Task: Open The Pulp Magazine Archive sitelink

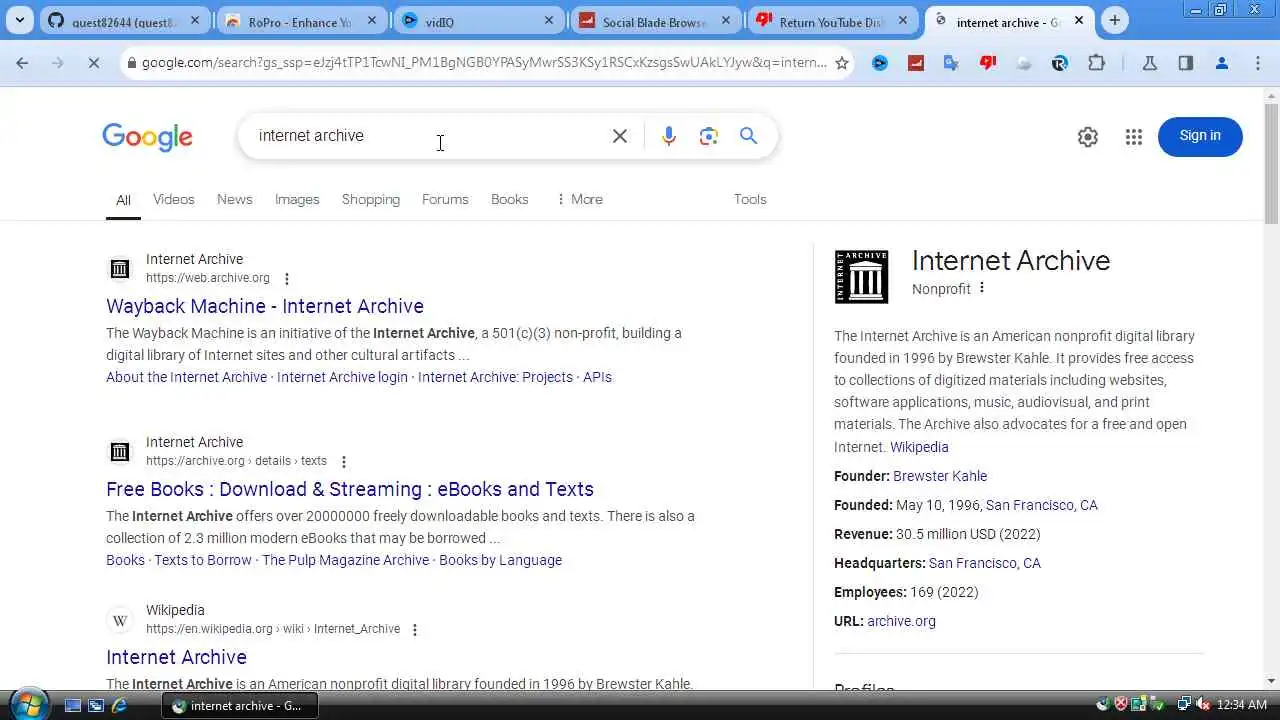Action: [x=346, y=560]
